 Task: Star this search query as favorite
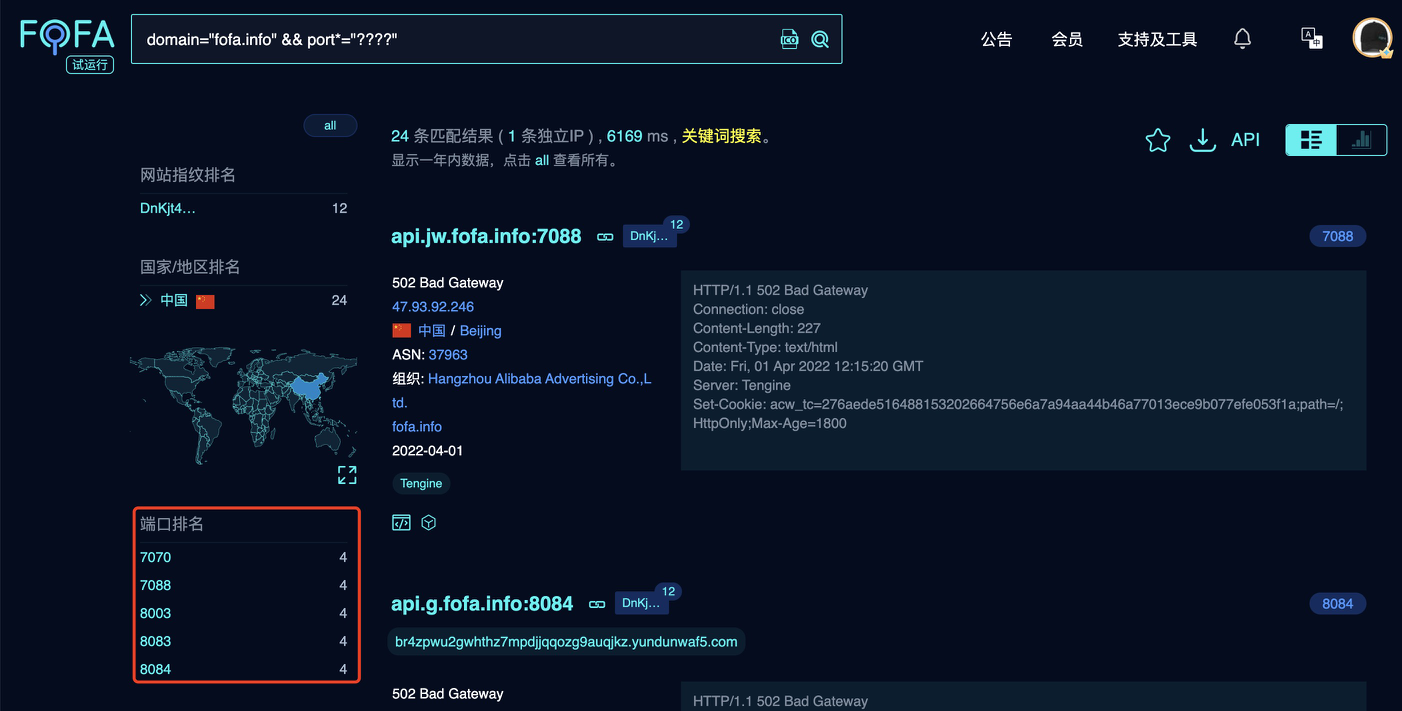[1157, 140]
